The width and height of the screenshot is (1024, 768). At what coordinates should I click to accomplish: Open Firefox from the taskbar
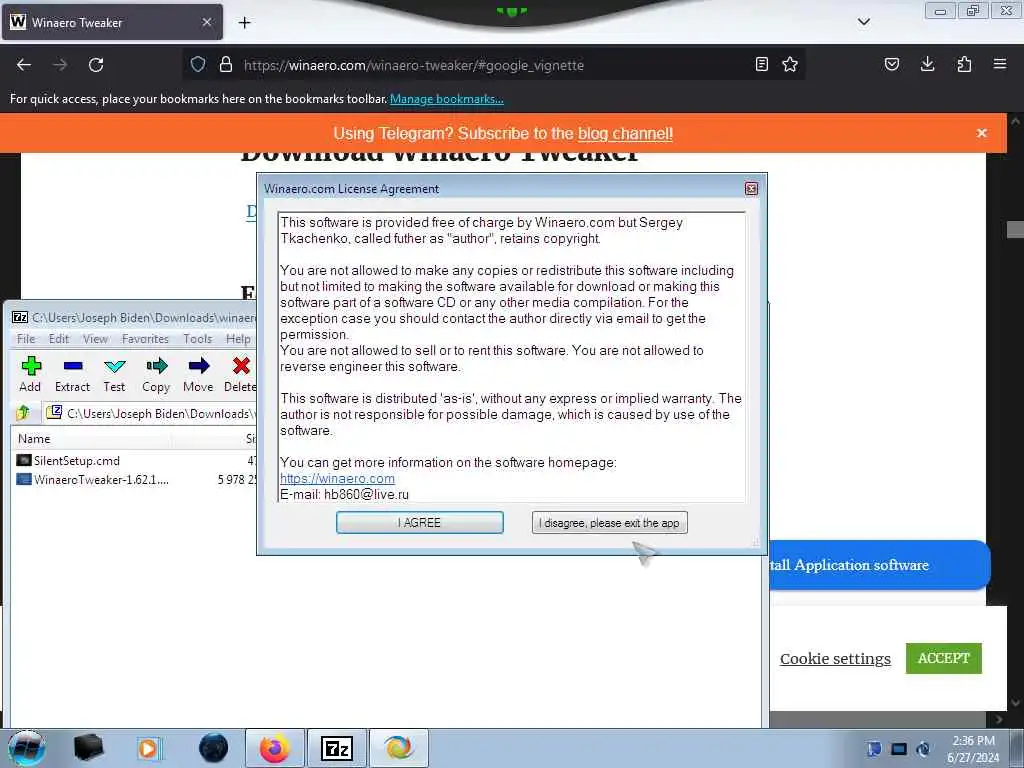point(274,748)
